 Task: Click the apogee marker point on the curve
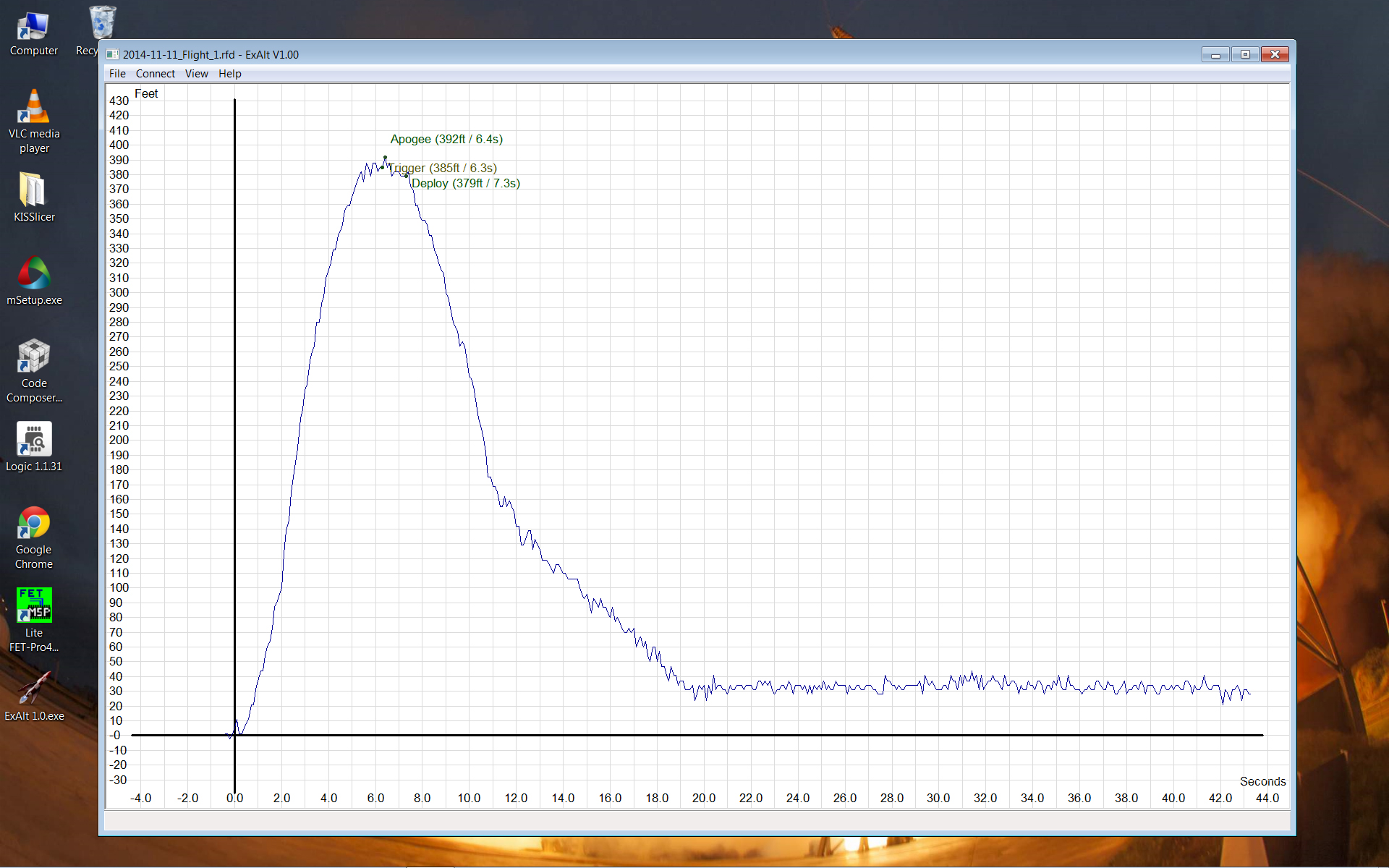coord(385,158)
